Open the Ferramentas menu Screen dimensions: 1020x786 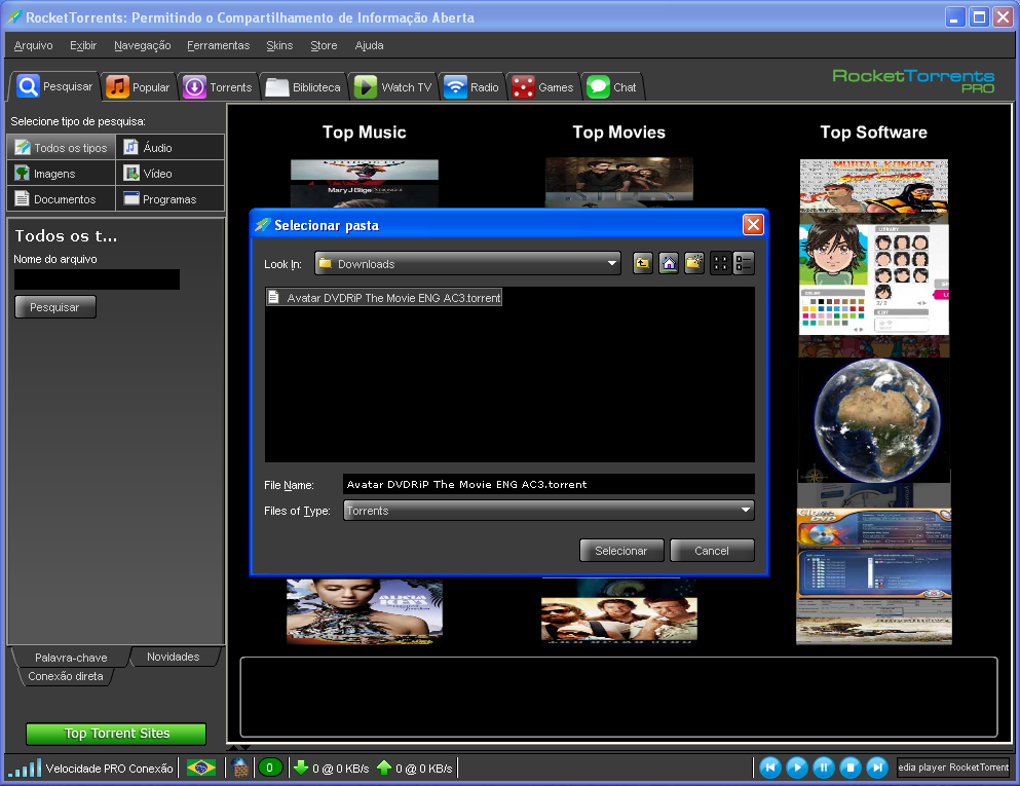point(218,46)
